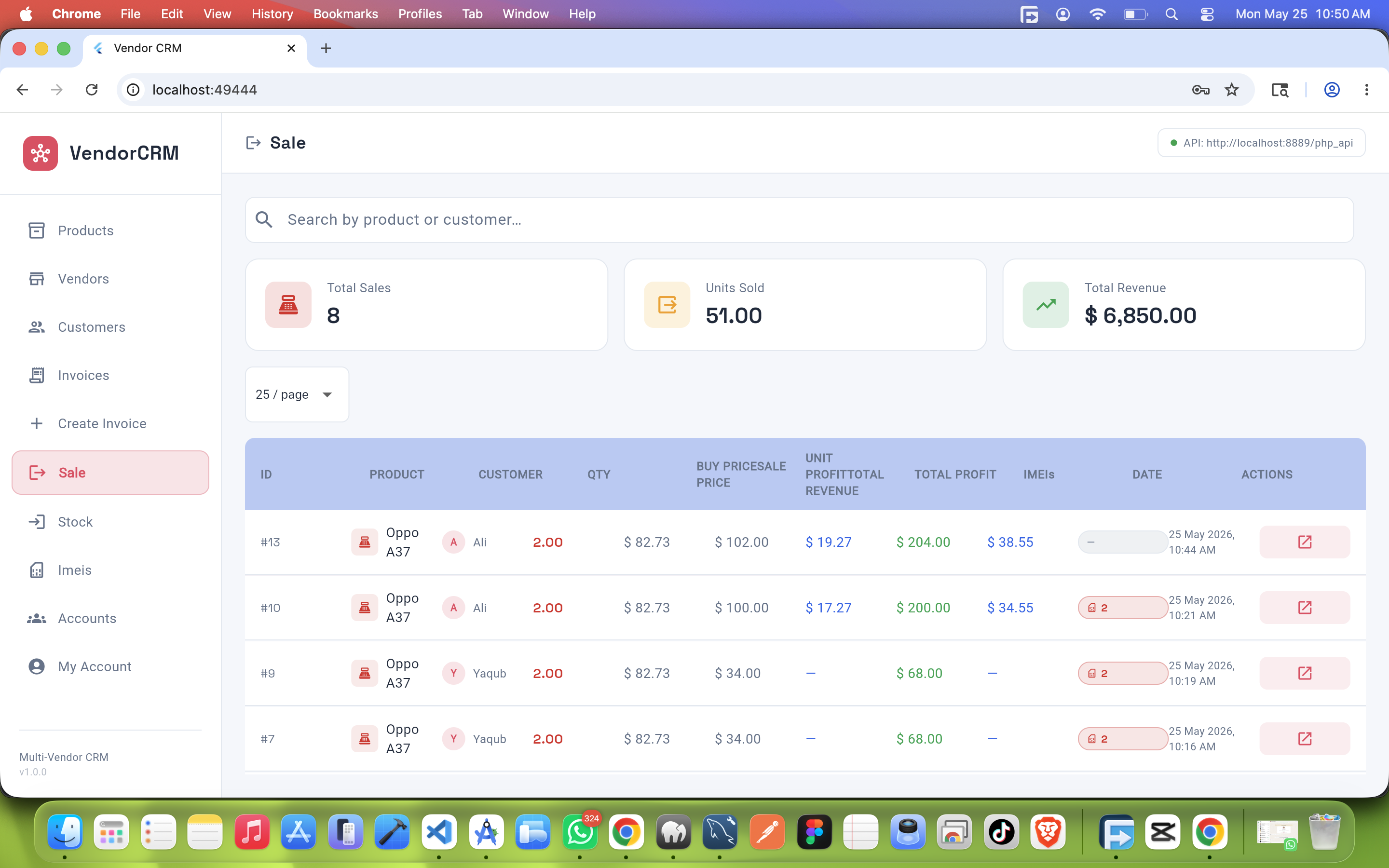
Task: Click the site info icon in address bar
Action: (133, 90)
